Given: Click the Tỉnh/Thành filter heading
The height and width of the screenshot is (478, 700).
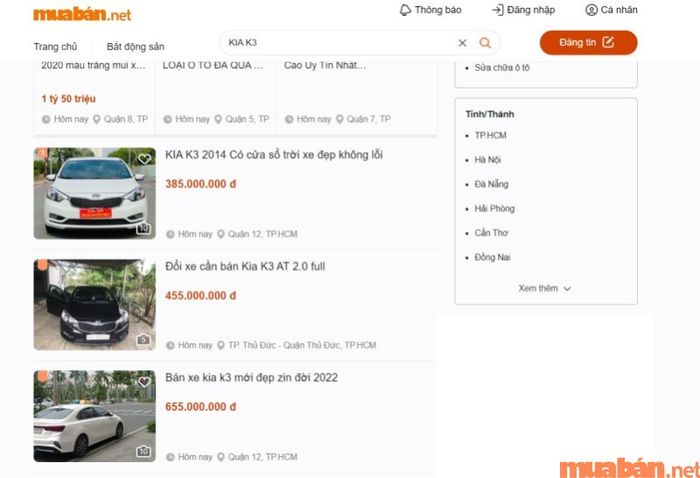Looking at the screenshot, I should pyautogui.click(x=490, y=114).
